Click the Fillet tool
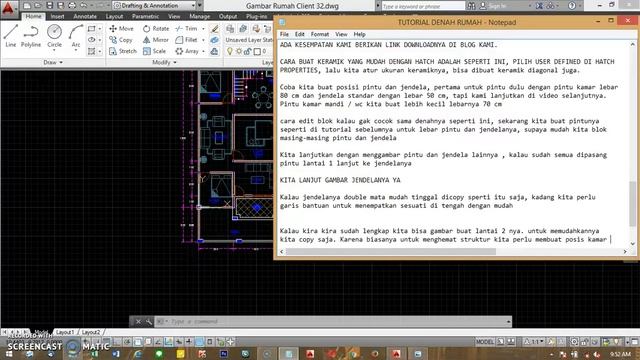 (187, 40)
